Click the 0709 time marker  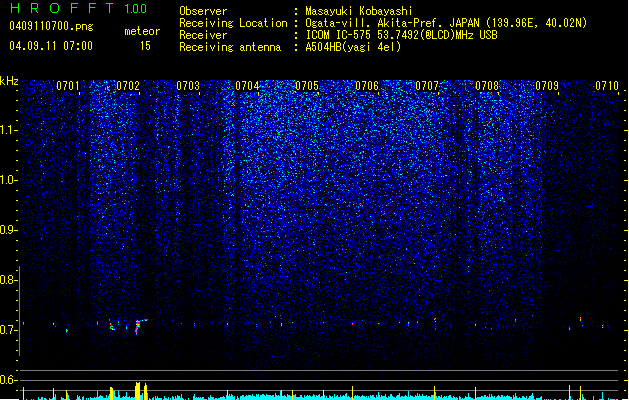coord(547,86)
